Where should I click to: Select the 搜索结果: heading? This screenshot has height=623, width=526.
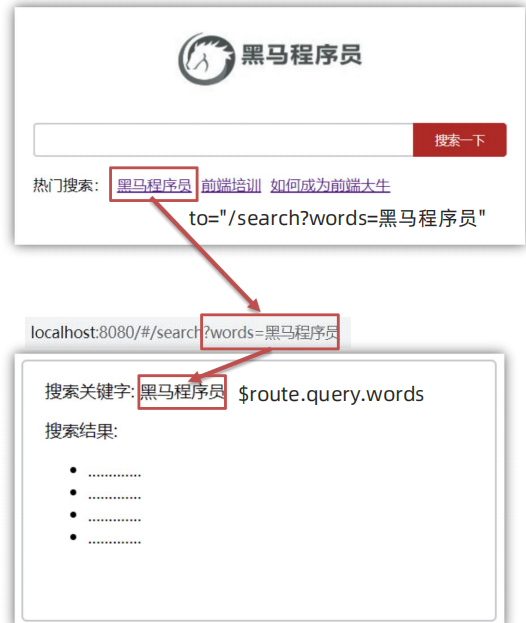tap(81, 431)
